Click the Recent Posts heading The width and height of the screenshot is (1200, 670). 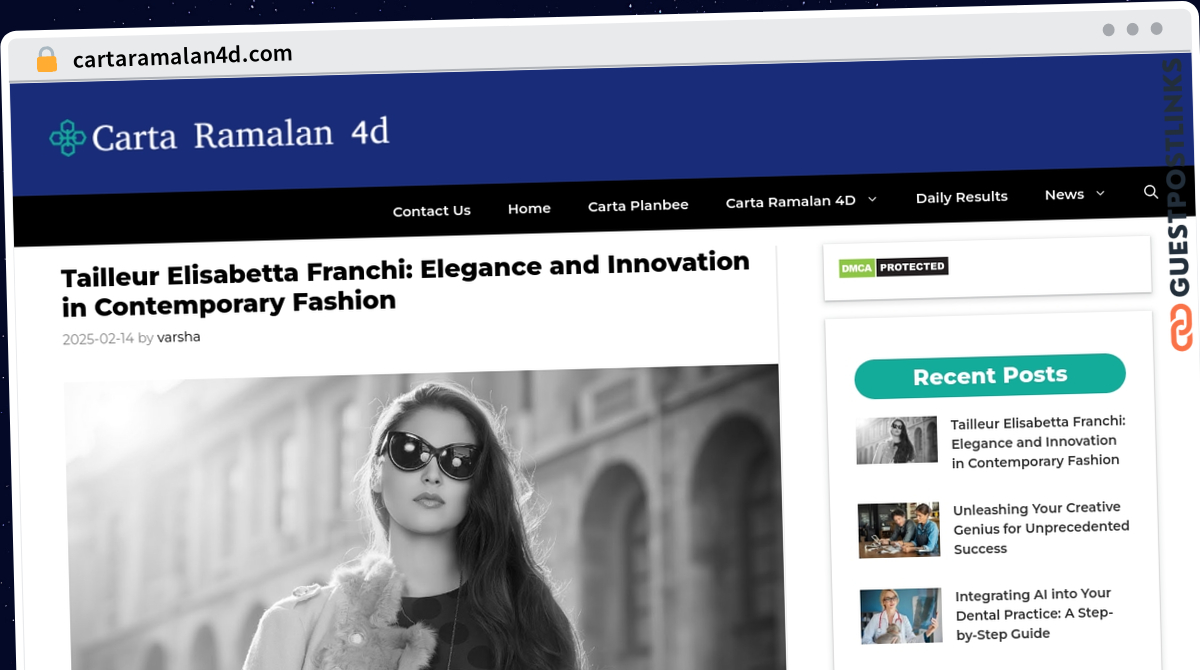click(x=990, y=376)
